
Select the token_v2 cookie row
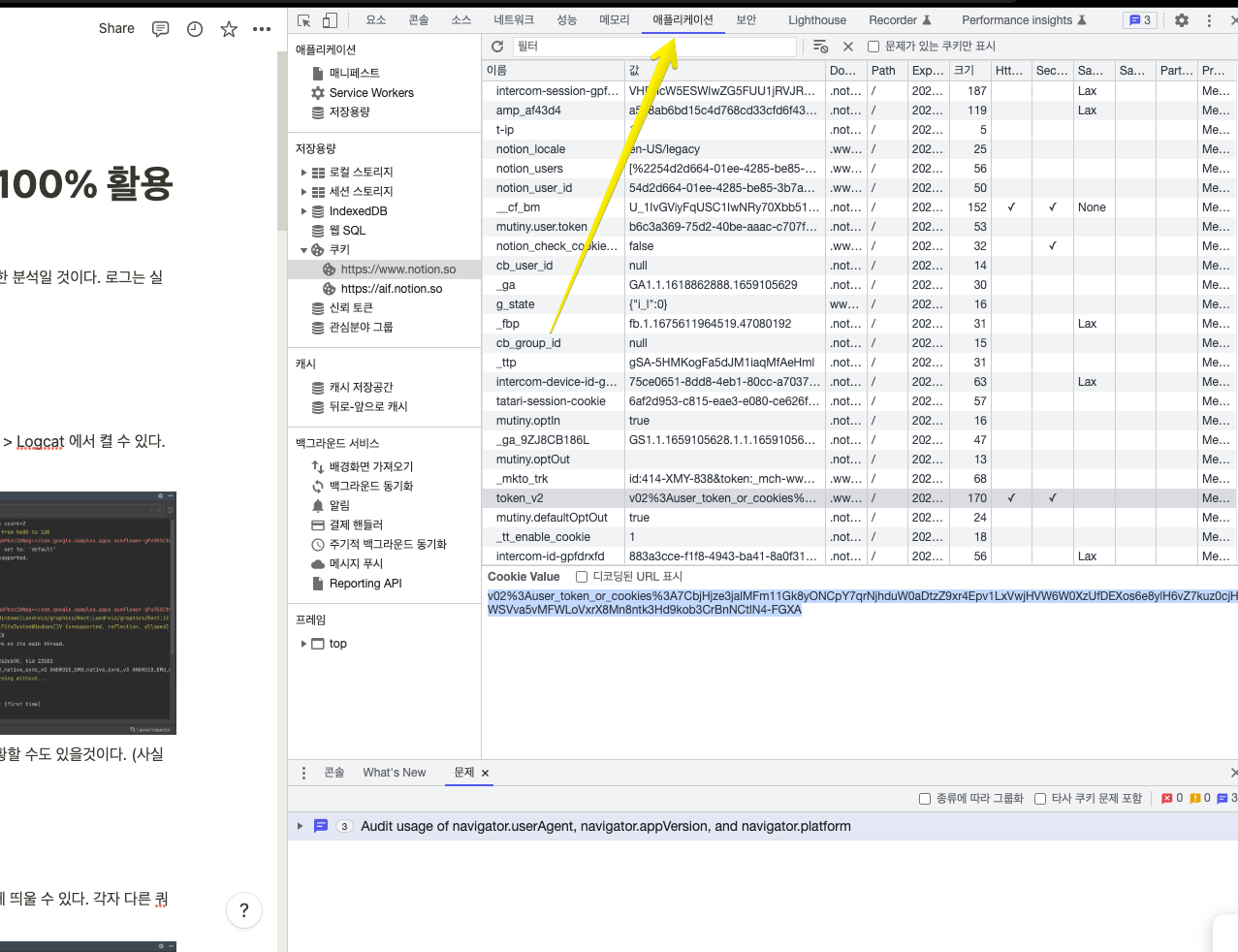[860, 498]
